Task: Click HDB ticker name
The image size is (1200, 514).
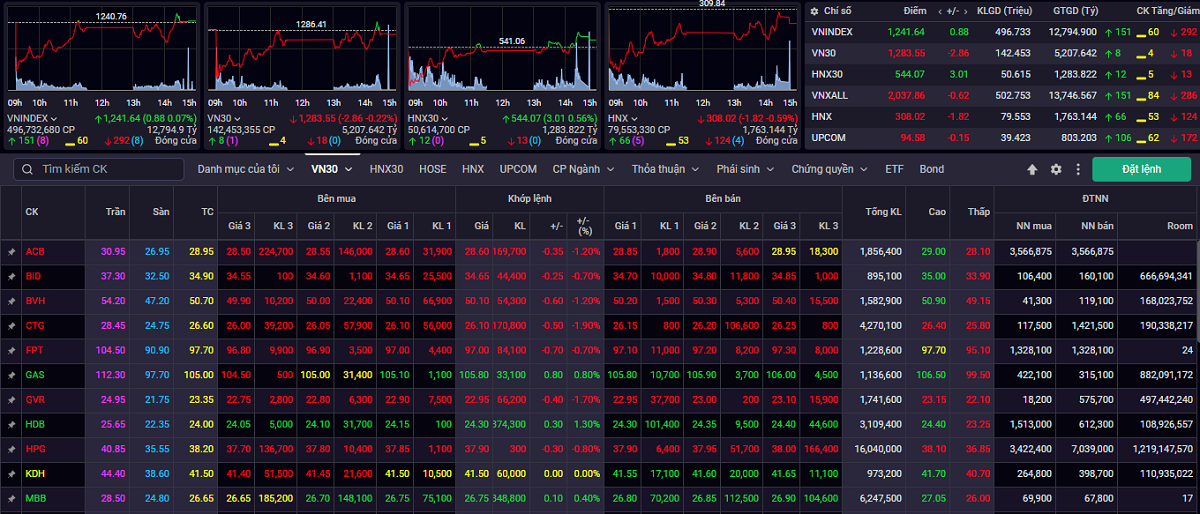Action: (35, 423)
